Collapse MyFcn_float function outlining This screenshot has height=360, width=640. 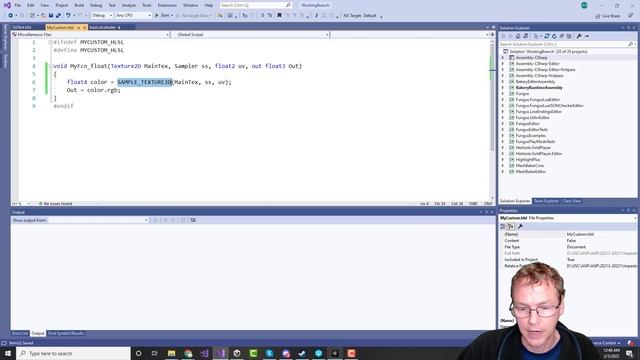pyautogui.click(x=51, y=66)
